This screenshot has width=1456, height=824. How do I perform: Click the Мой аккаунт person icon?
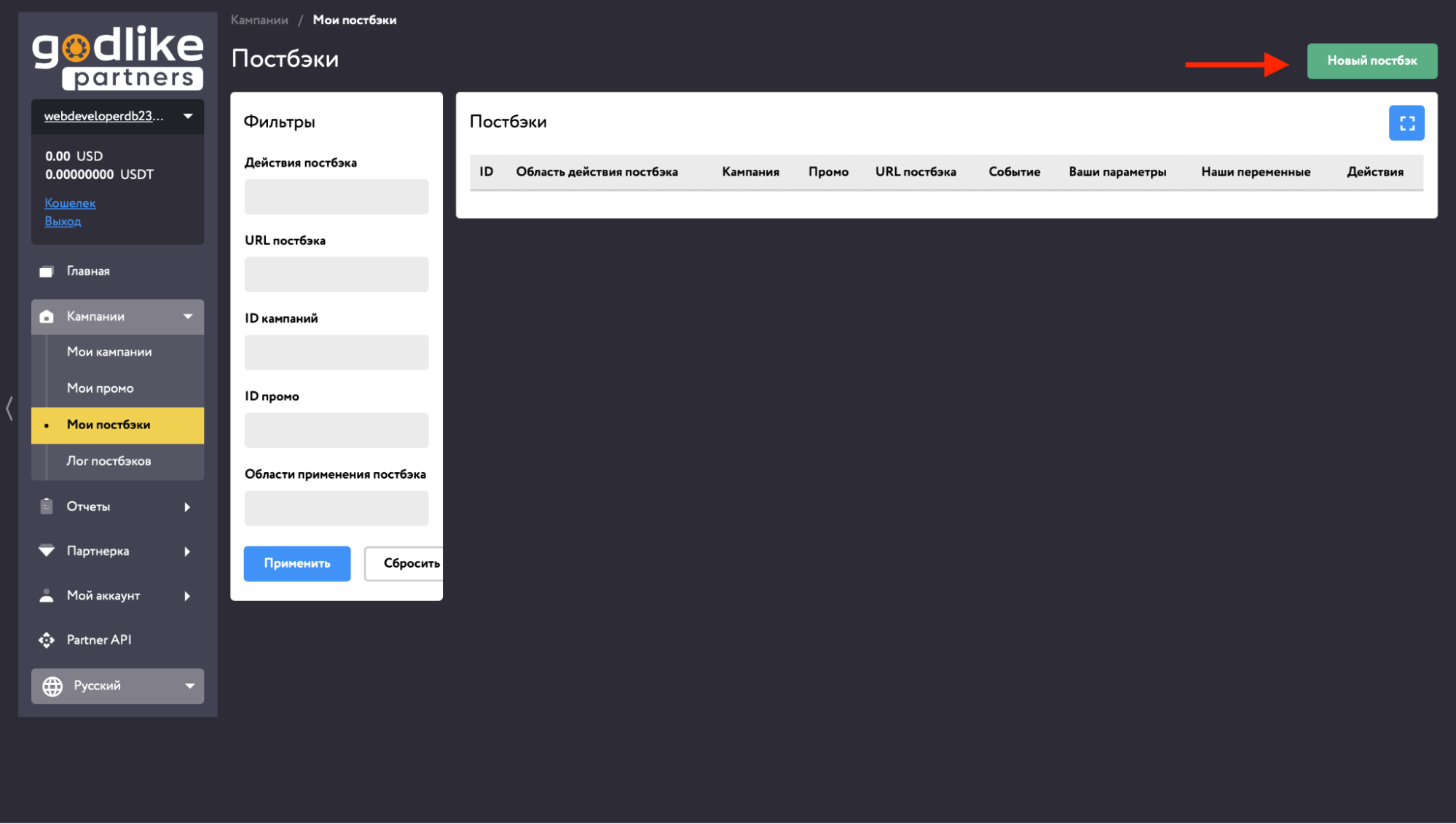[46, 595]
